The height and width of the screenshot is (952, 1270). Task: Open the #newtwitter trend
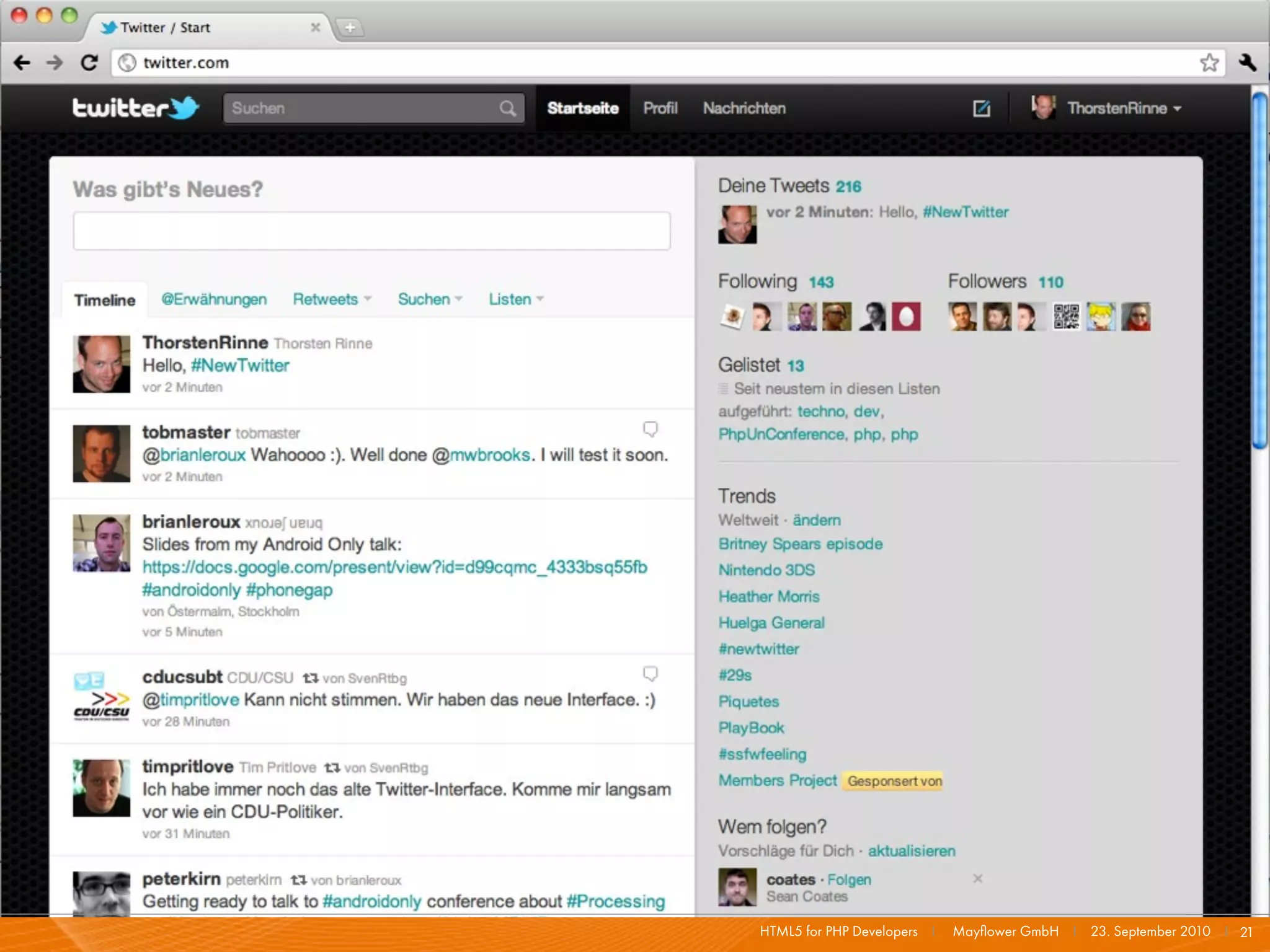(x=758, y=649)
